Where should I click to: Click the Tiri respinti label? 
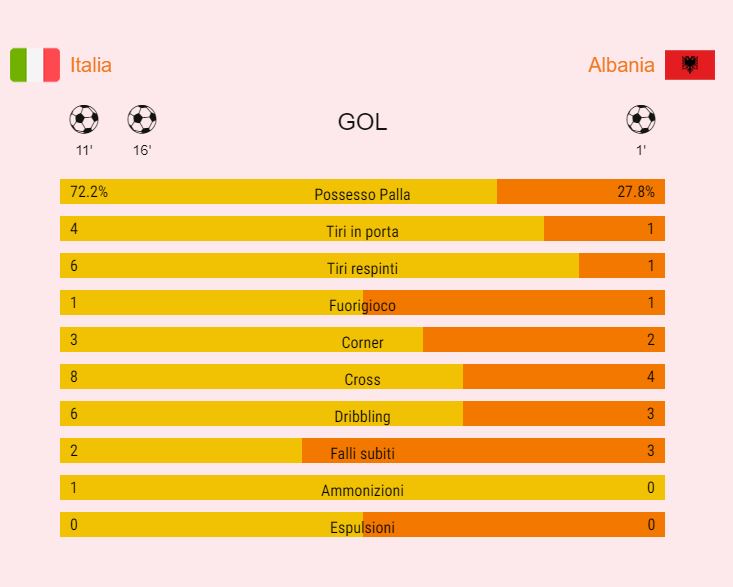pyautogui.click(x=362, y=268)
